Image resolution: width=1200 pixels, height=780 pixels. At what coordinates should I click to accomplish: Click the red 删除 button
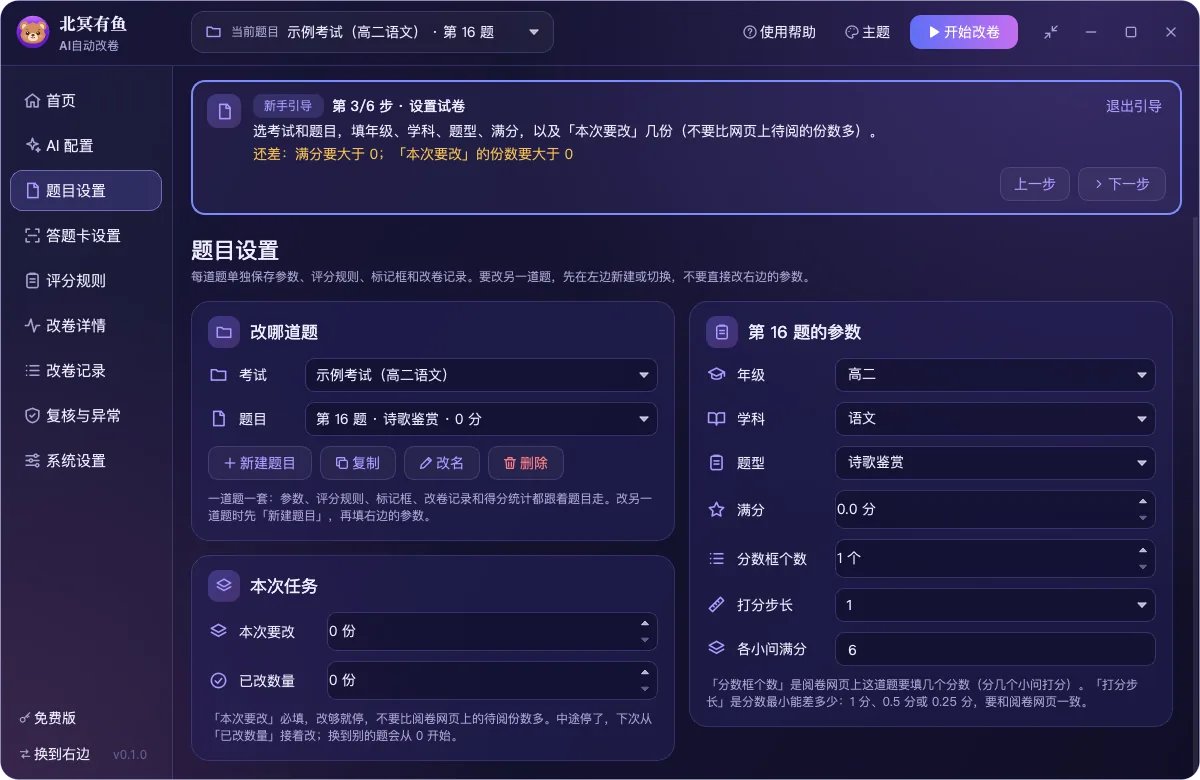(526, 463)
